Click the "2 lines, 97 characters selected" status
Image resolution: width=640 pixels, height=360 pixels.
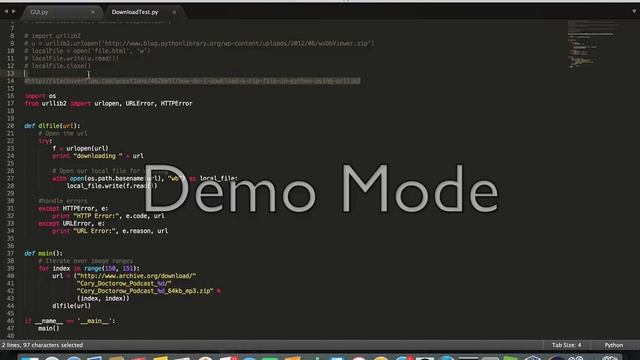click(x=42, y=345)
